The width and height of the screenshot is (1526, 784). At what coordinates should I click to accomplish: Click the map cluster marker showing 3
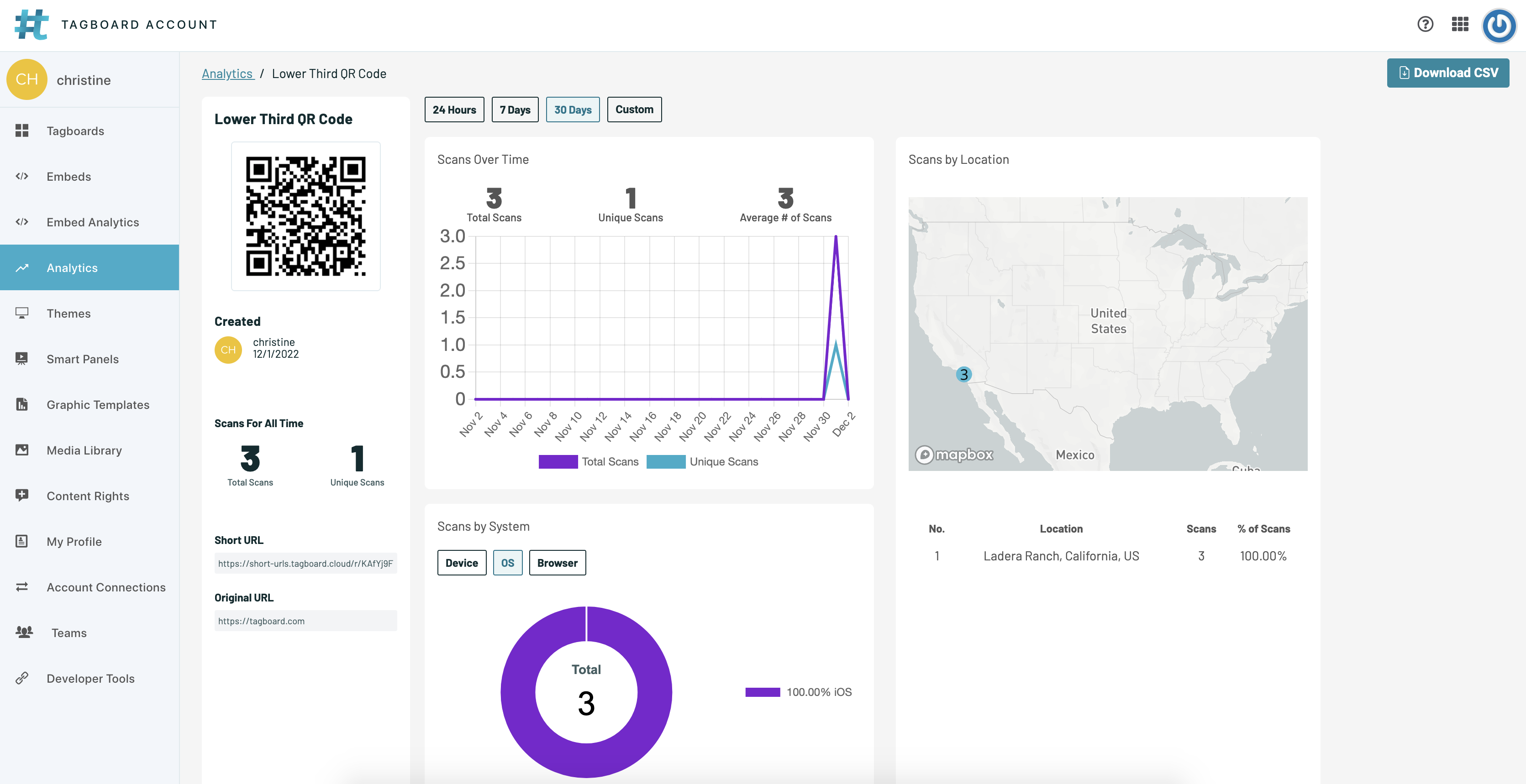coord(964,374)
